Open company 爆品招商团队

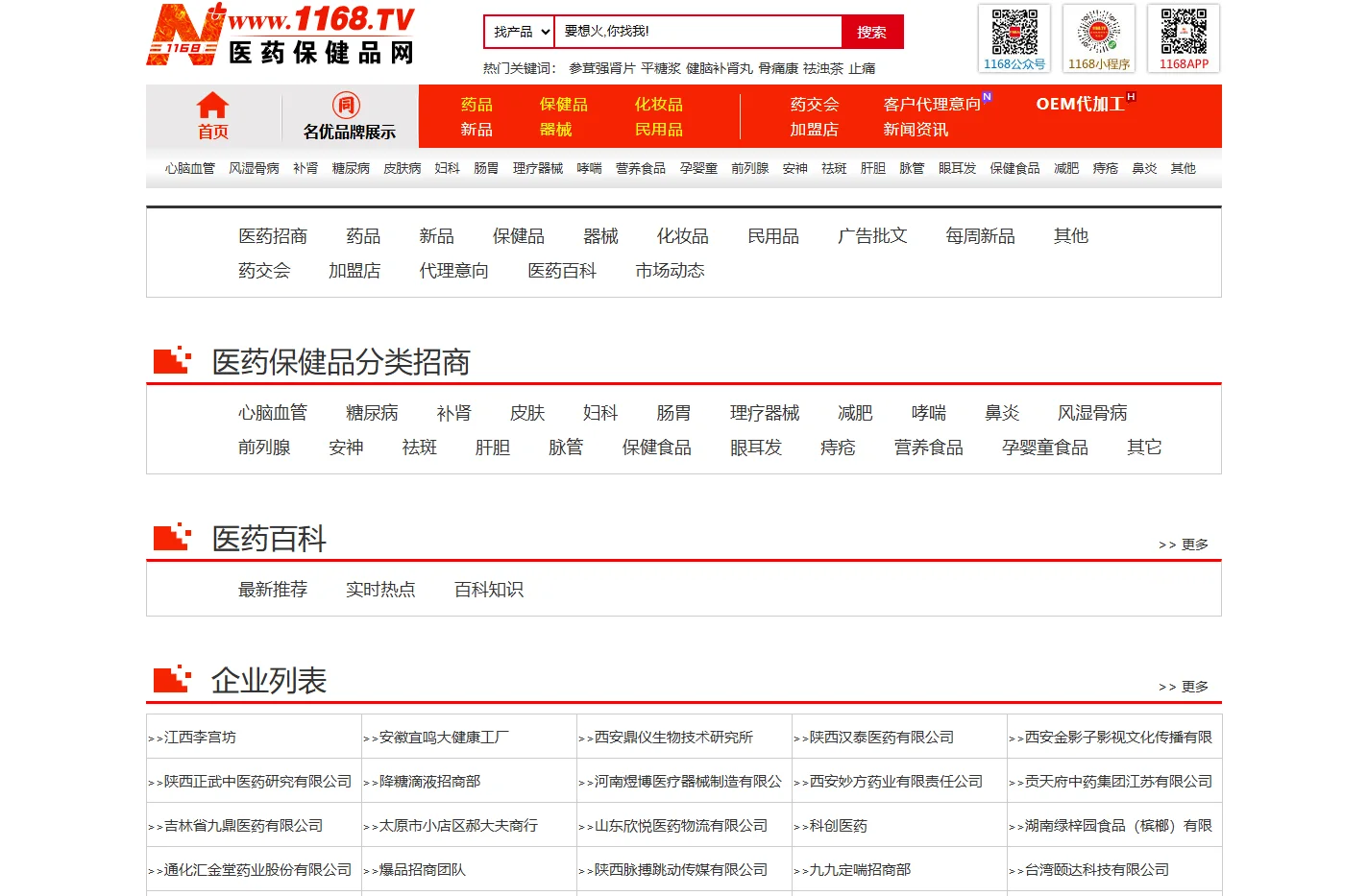click(x=422, y=869)
